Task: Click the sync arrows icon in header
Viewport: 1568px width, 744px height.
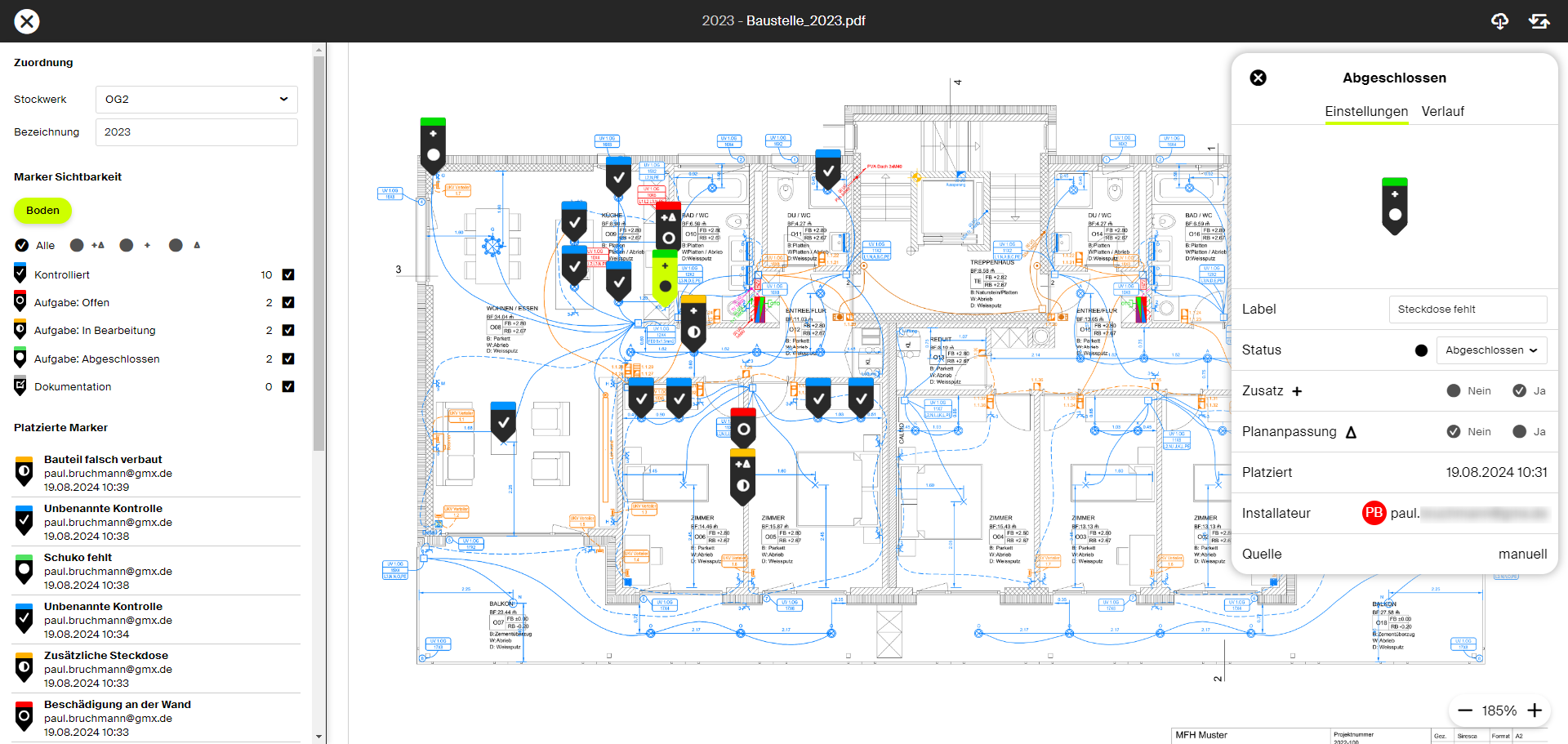Action: [1539, 21]
